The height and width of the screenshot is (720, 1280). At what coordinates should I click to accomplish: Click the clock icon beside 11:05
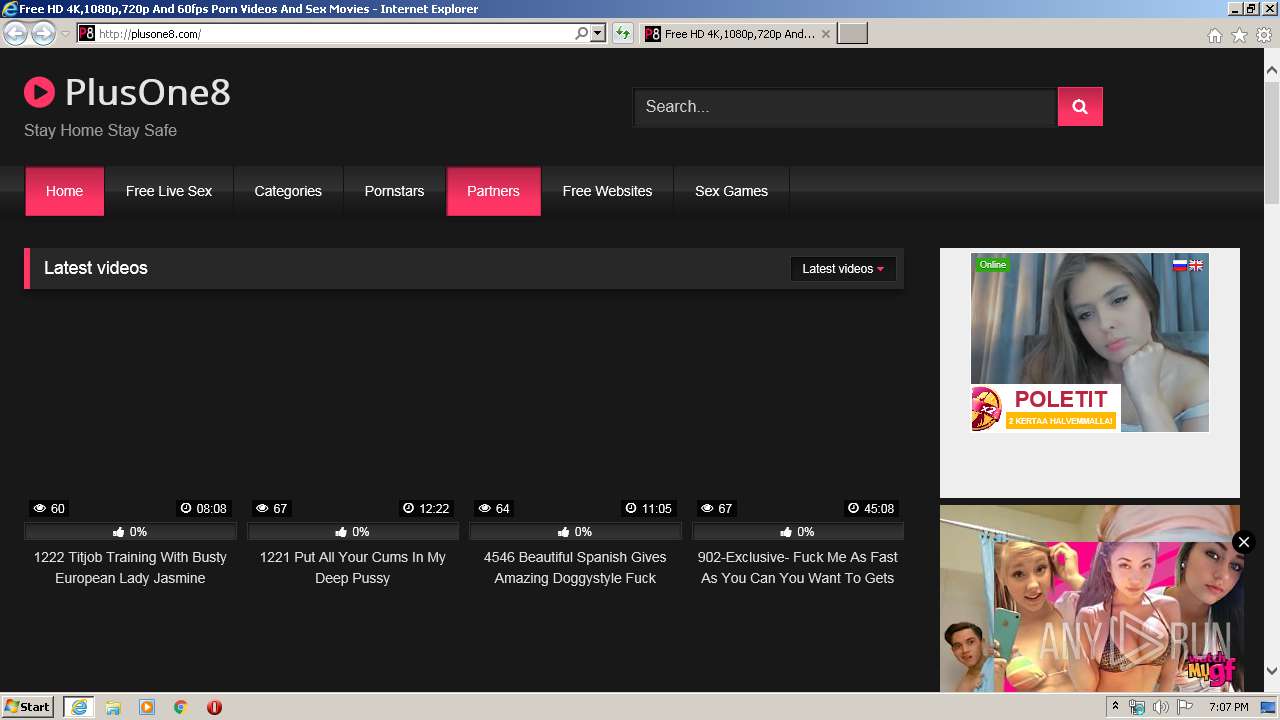tap(631, 509)
